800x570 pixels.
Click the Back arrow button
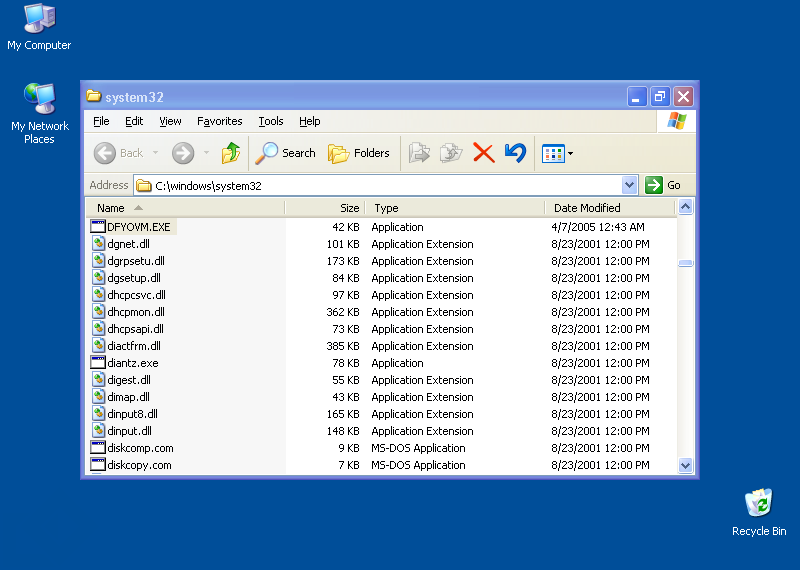[x=119, y=153]
